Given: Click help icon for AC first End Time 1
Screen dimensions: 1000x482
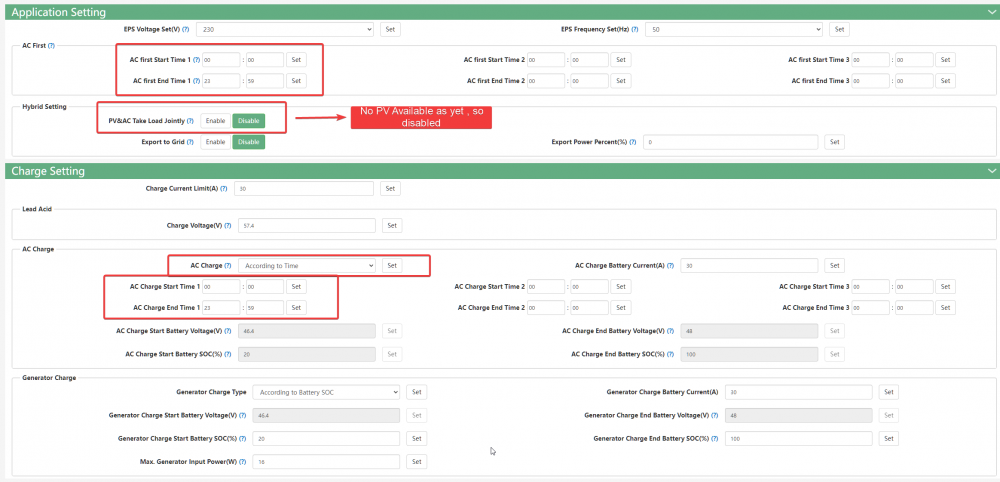Looking at the screenshot, I should [x=196, y=81].
